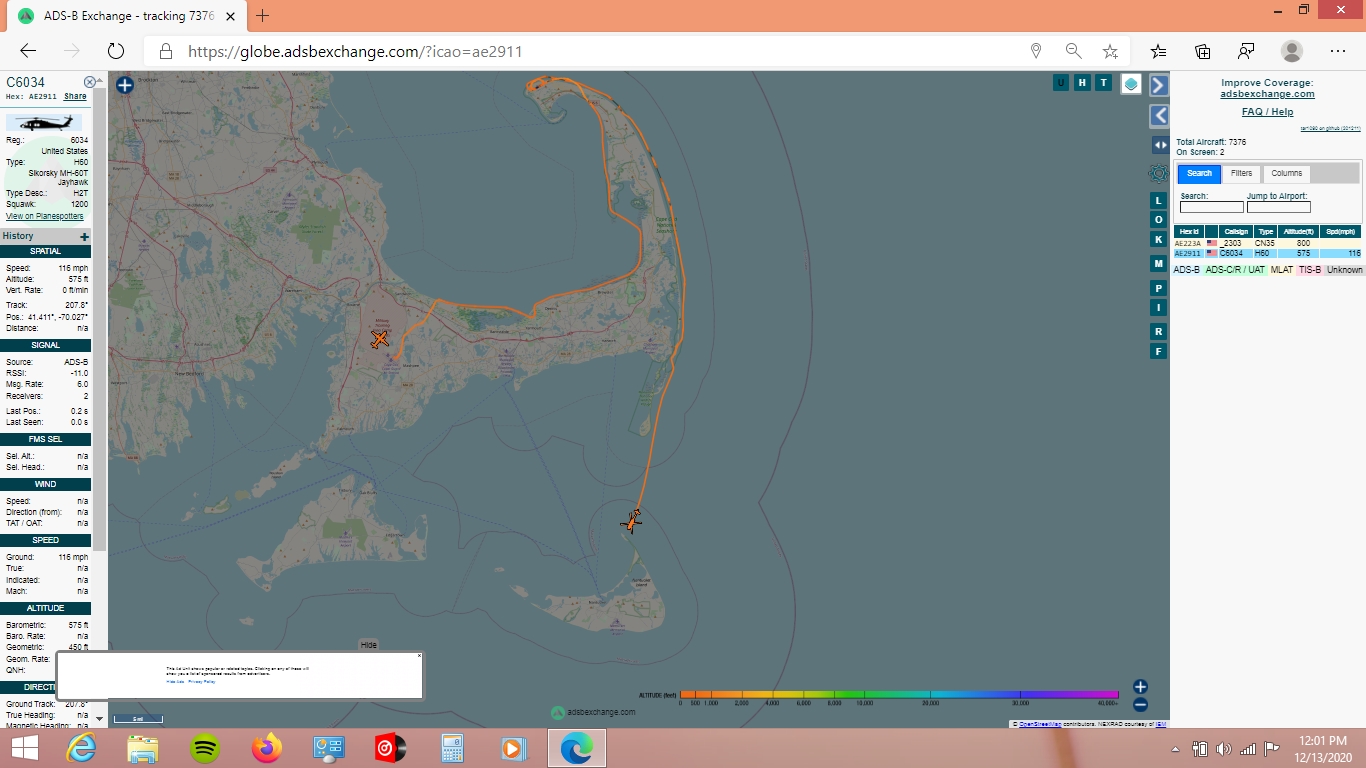
Task: Click the R map option button
Action: (x=1159, y=331)
